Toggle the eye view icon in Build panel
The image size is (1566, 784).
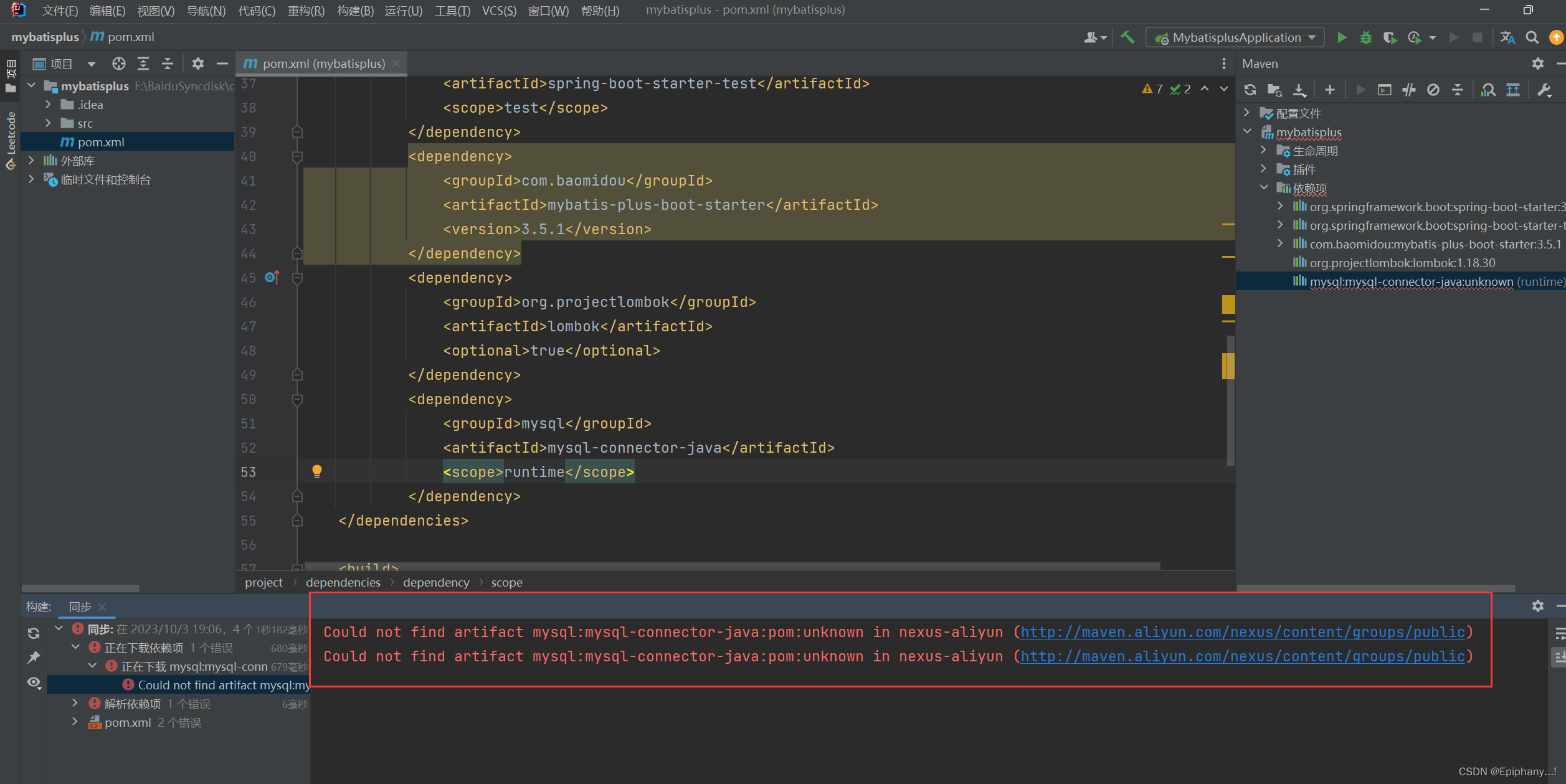point(34,682)
